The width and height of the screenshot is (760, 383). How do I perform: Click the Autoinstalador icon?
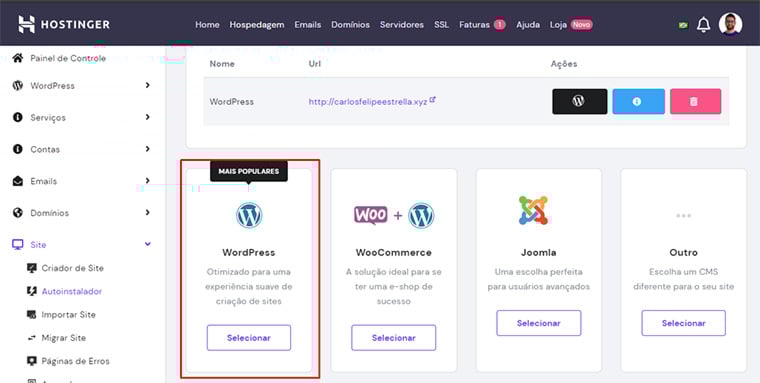point(32,291)
